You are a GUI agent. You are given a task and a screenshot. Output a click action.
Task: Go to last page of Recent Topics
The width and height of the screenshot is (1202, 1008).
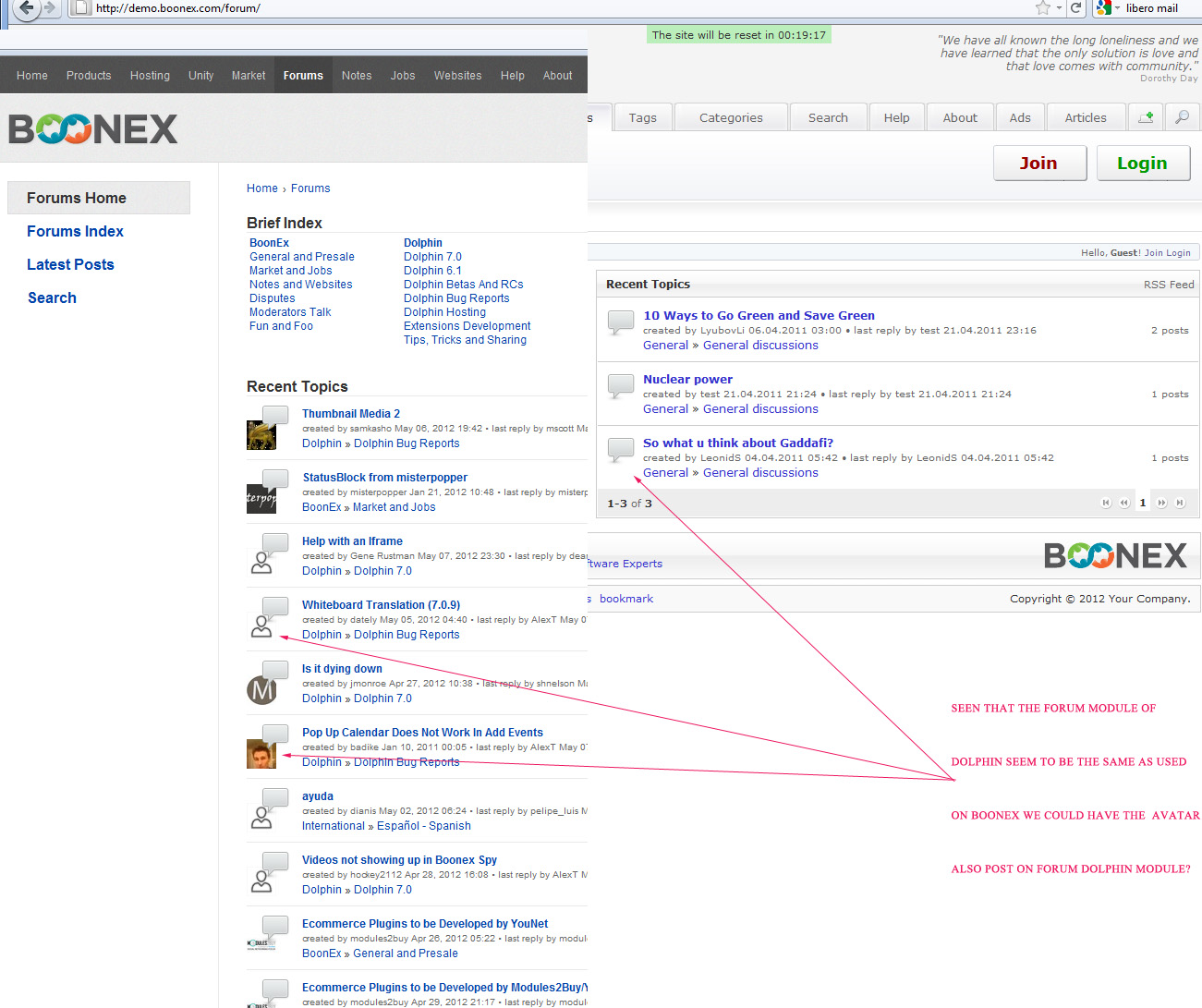coord(1180,503)
